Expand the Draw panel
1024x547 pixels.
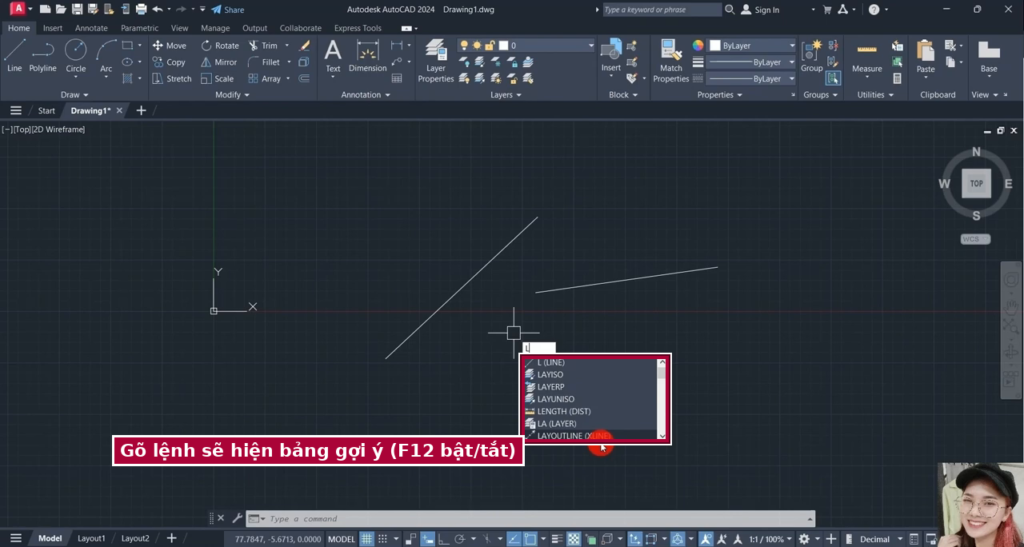coord(74,95)
